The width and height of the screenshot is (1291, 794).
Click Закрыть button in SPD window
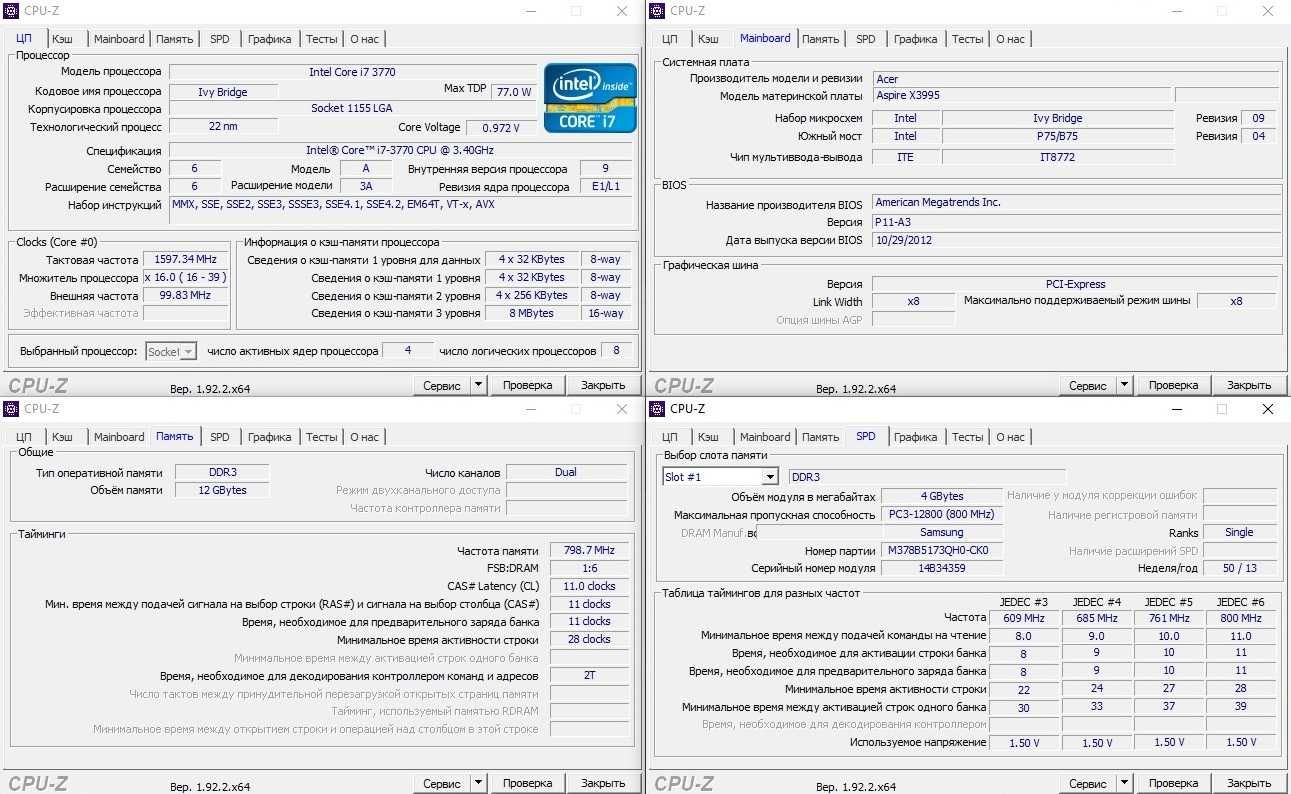click(1249, 783)
